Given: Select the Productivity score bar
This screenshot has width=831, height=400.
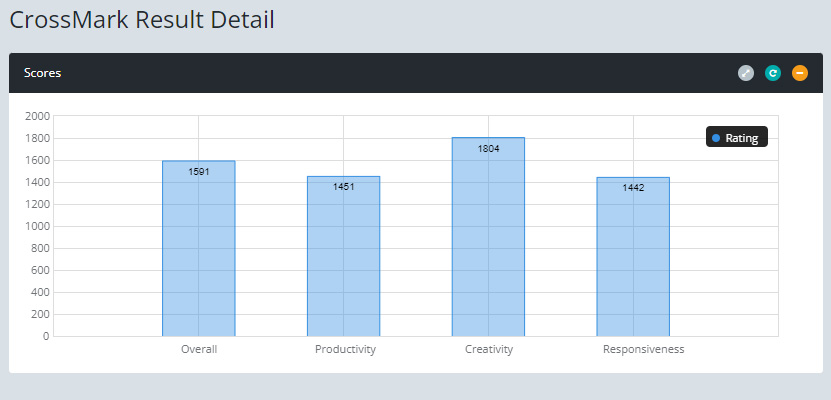Looking at the screenshot, I should [x=343, y=256].
